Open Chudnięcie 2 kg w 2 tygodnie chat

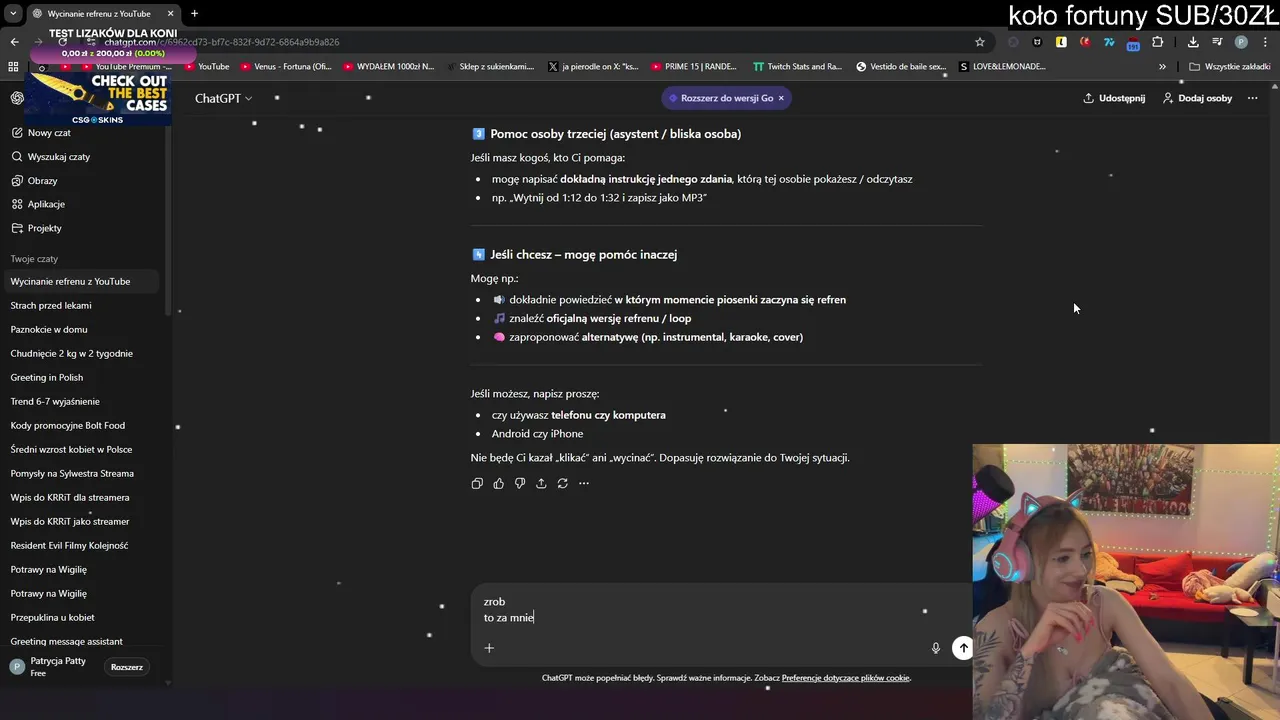click(x=71, y=353)
